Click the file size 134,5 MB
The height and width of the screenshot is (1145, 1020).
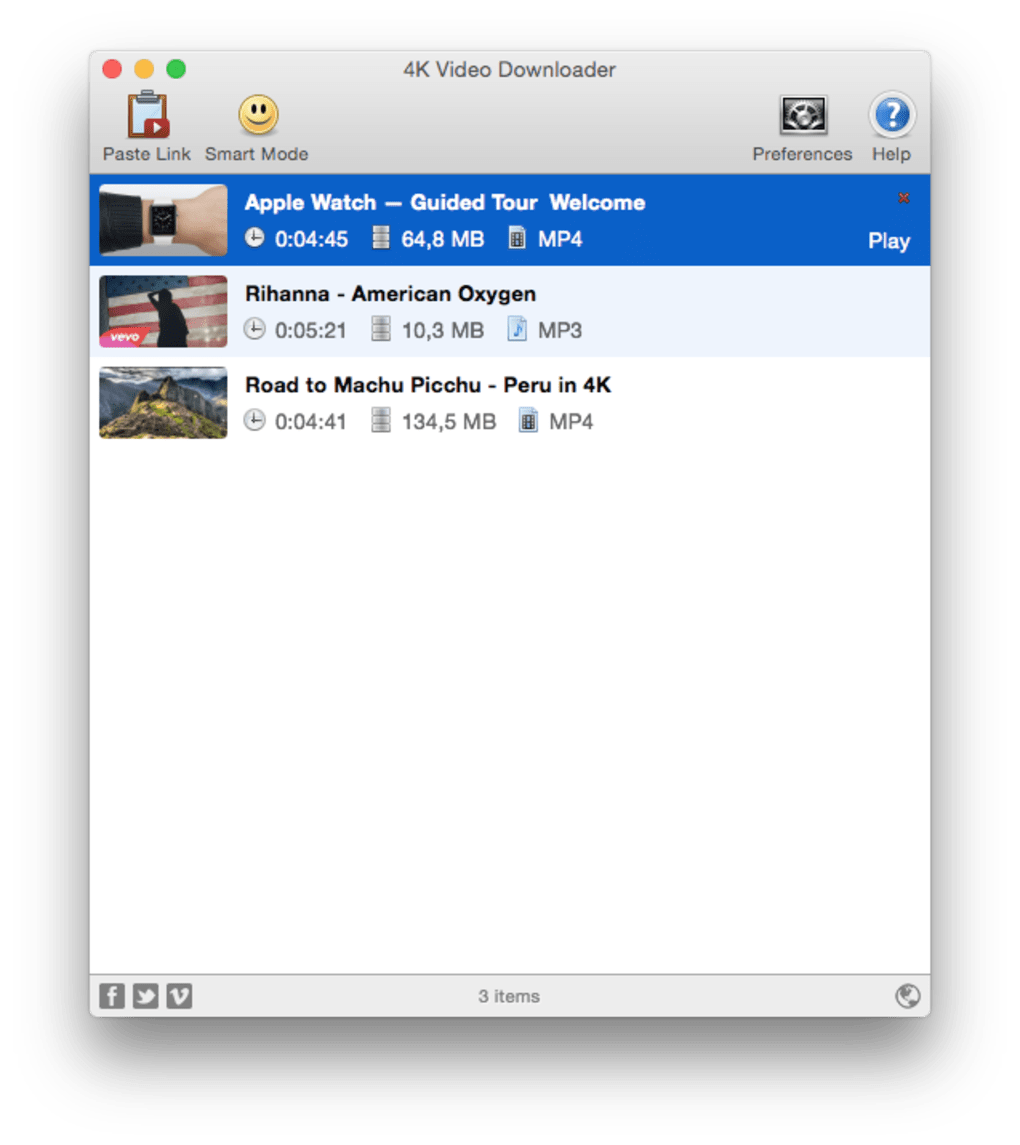click(448, 422)
